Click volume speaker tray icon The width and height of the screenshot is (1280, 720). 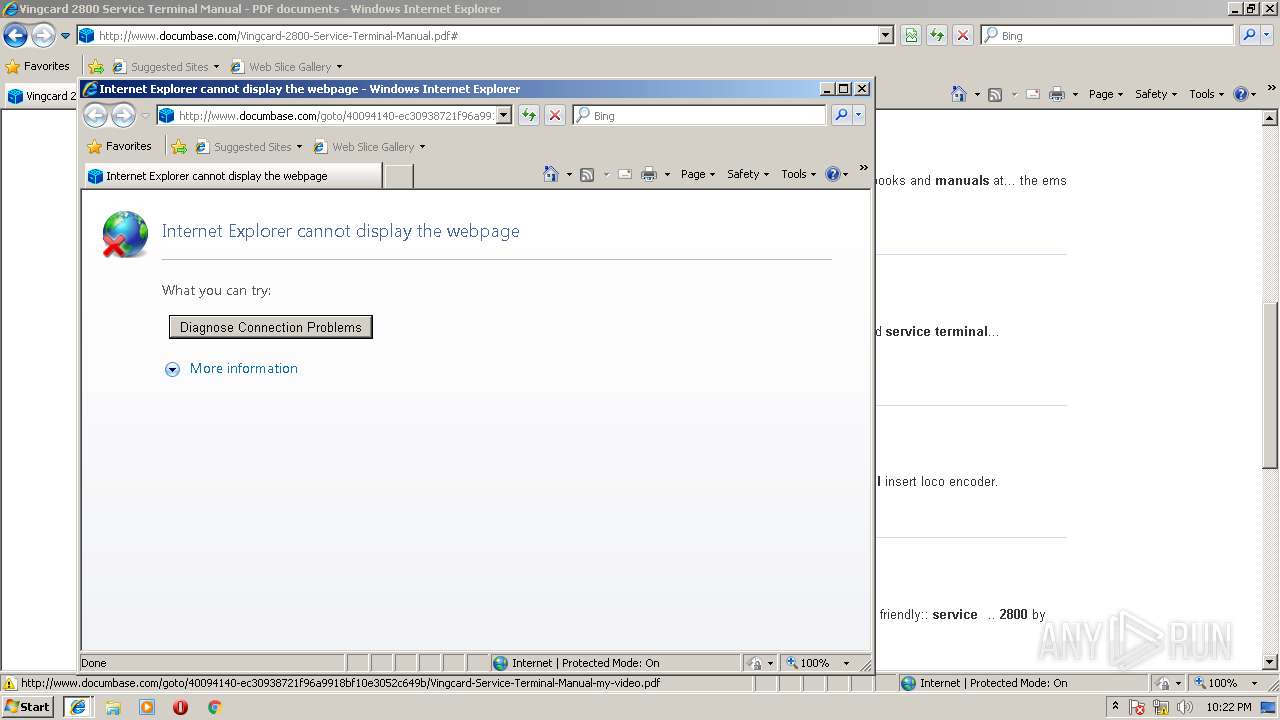[x=1185, y=707]
